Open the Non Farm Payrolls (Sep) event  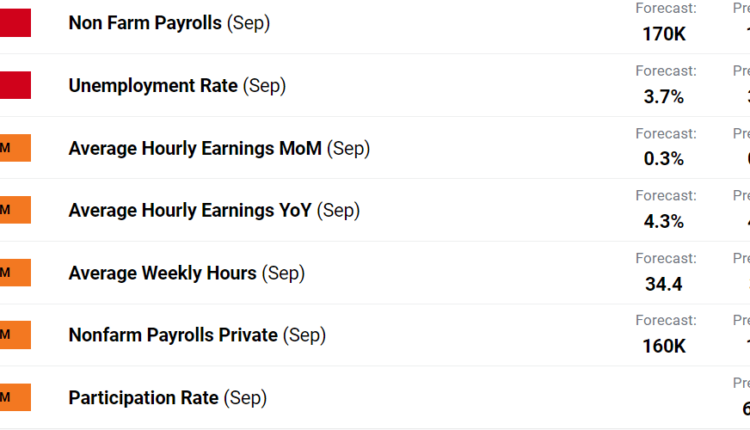click(x=169, y=23)
